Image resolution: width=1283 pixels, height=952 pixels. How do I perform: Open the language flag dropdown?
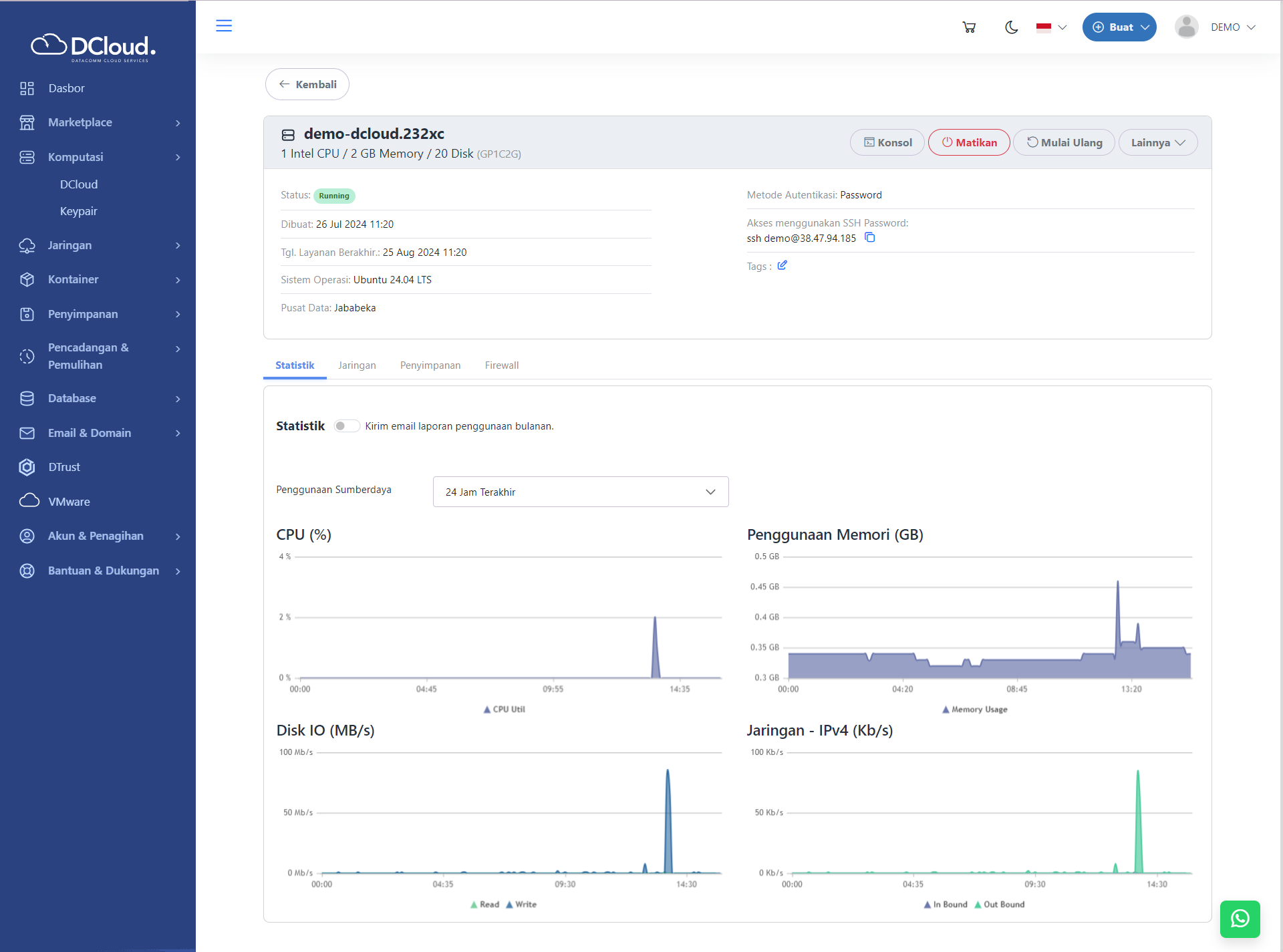(x=1051, y=27)
